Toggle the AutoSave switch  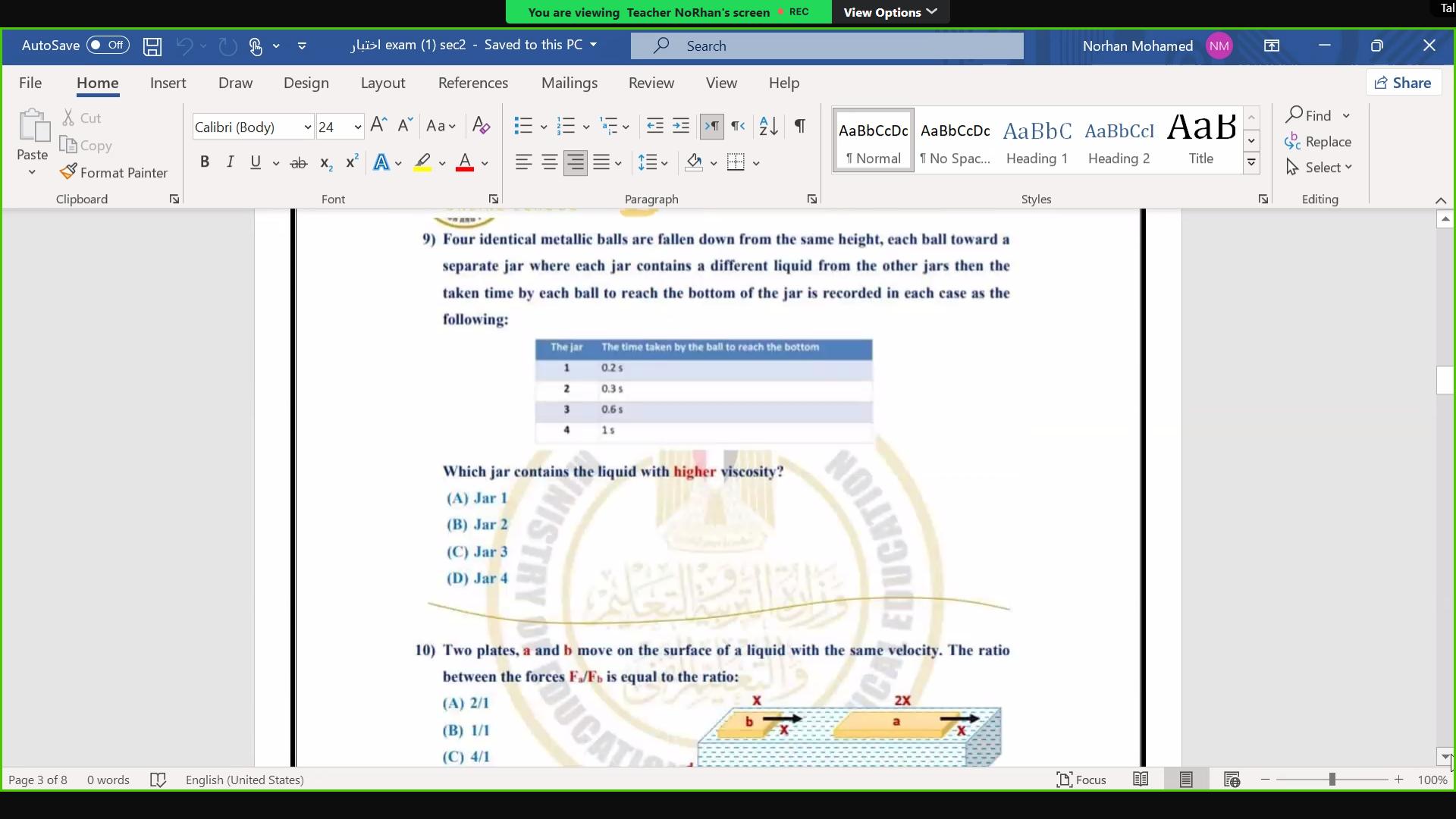tap(108, 45)
